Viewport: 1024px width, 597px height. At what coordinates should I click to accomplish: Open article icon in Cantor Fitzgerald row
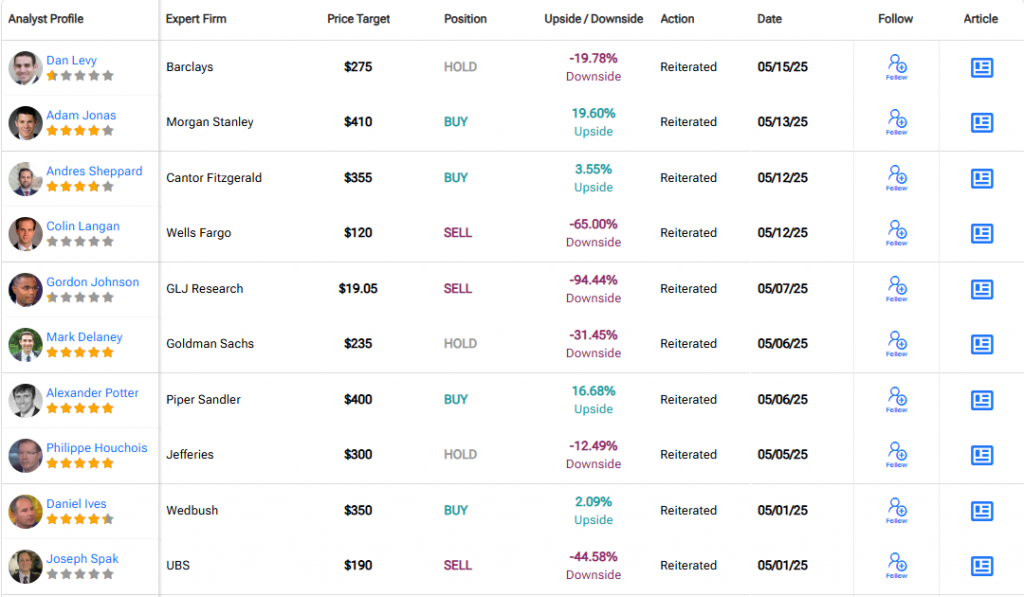[982, 178]
